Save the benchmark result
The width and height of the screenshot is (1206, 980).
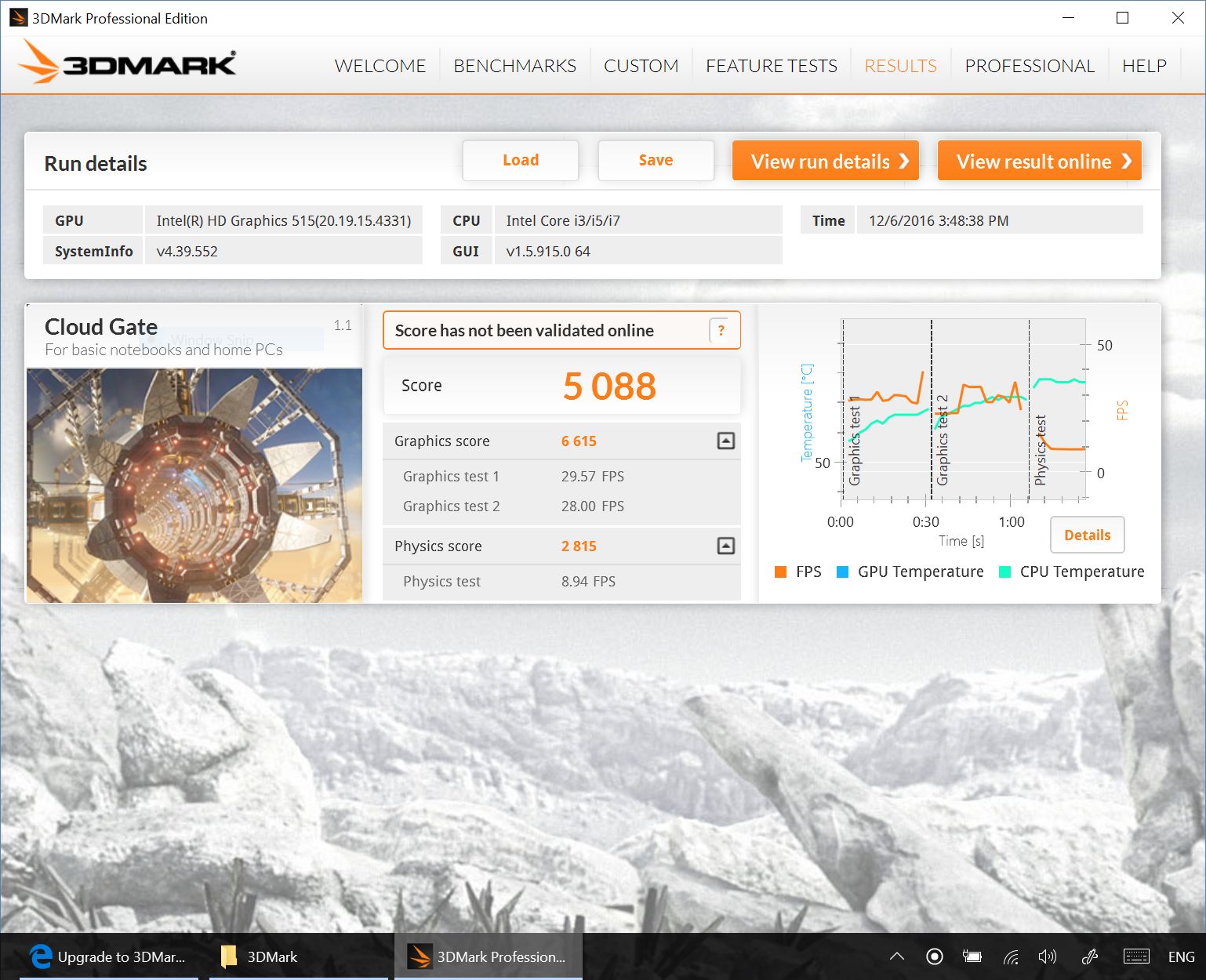click(656, 161)
